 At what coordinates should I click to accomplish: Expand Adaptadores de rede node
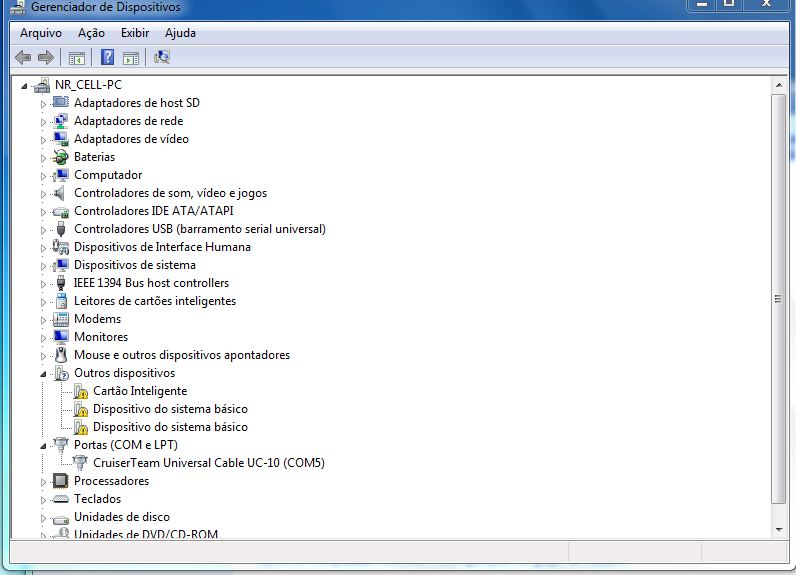tap(43, 122)
